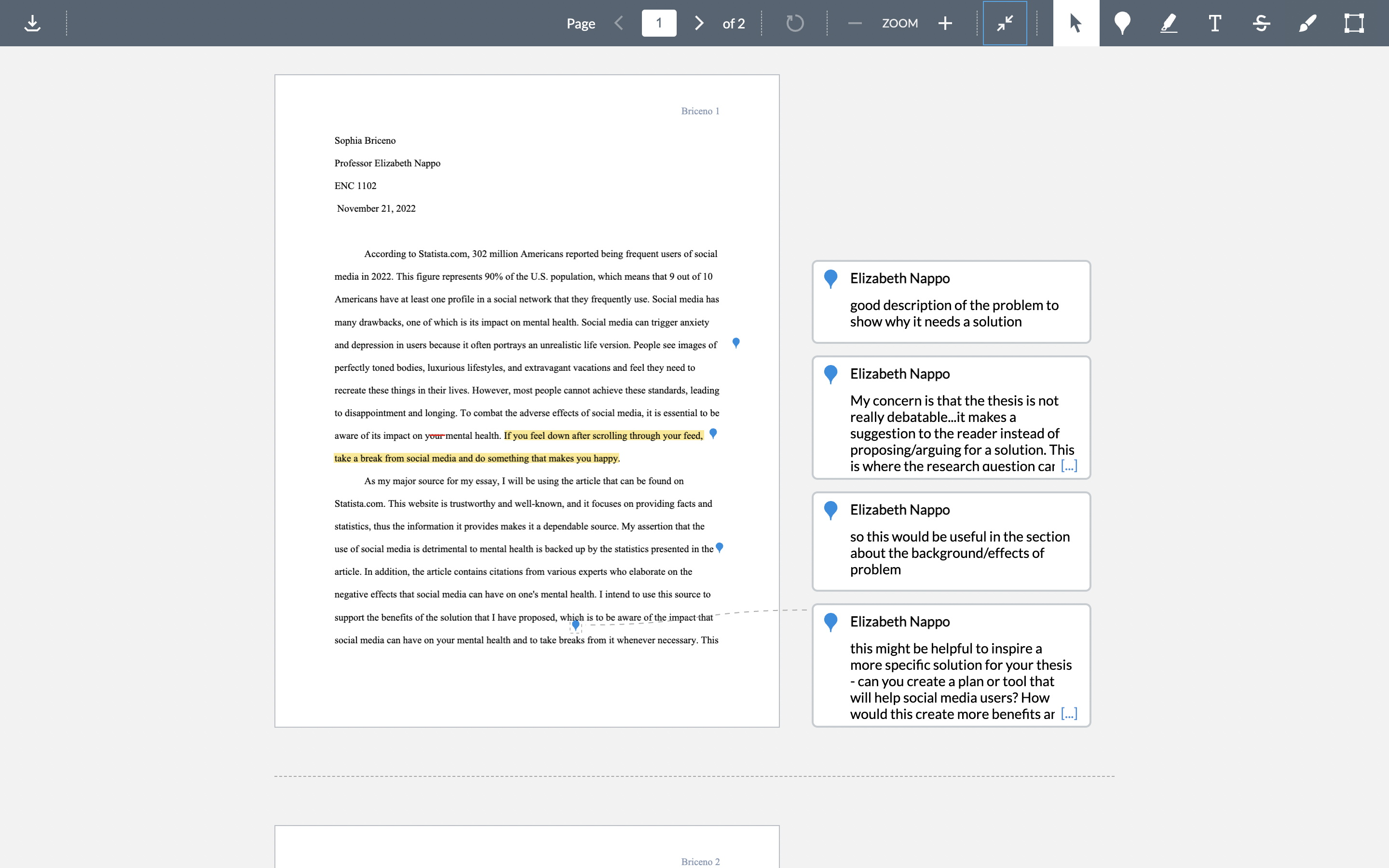Click the page number input field
Viewport: 1389px width, 868px height.
point(659,23)
